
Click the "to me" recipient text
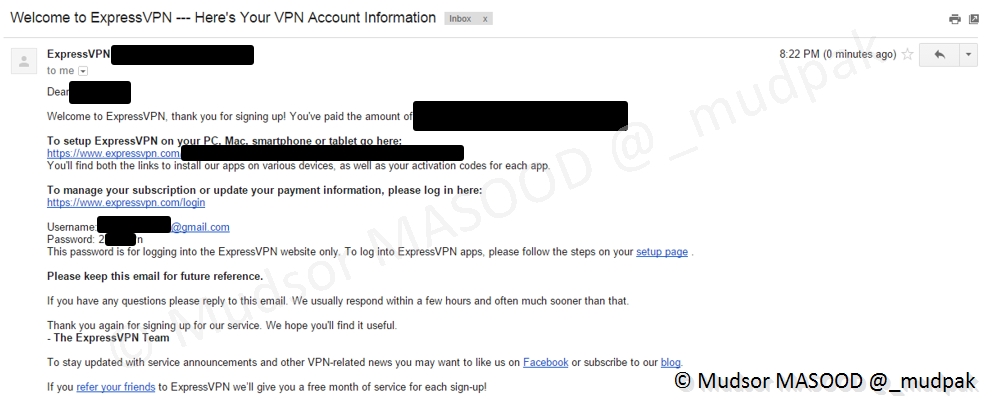60,71
